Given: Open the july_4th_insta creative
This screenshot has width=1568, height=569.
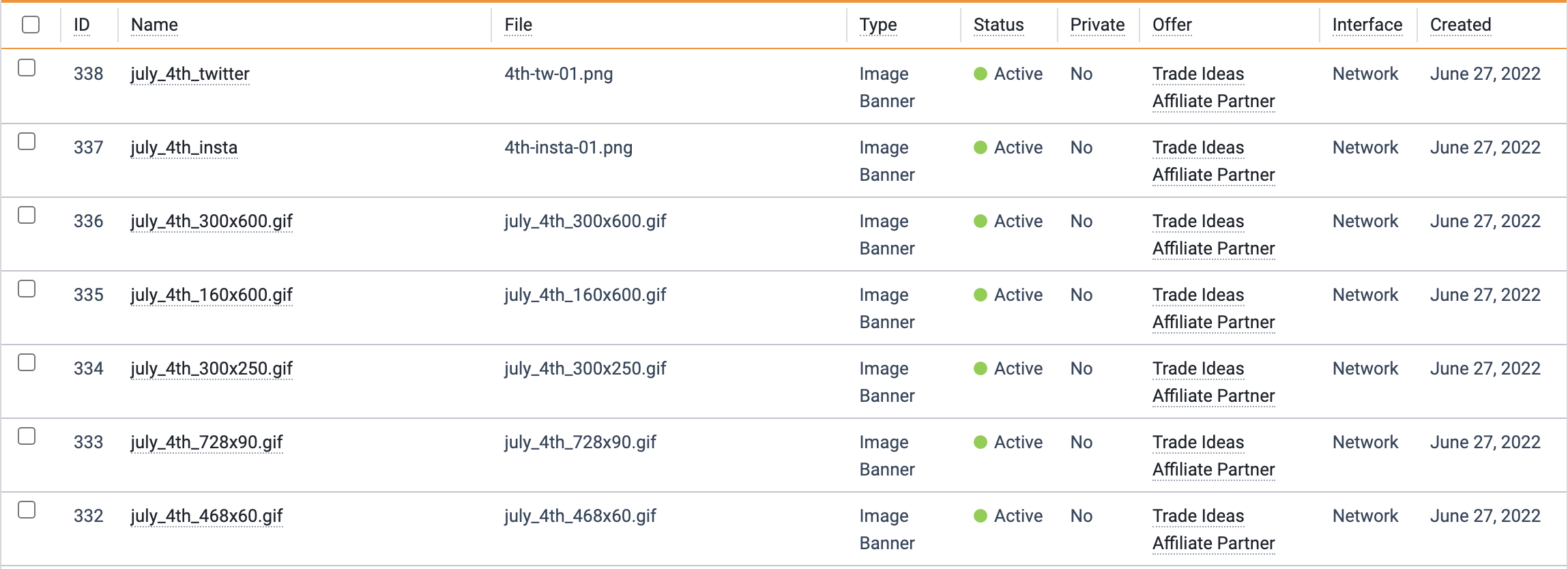Looking at the screenshot, I should tap(184, 148).
